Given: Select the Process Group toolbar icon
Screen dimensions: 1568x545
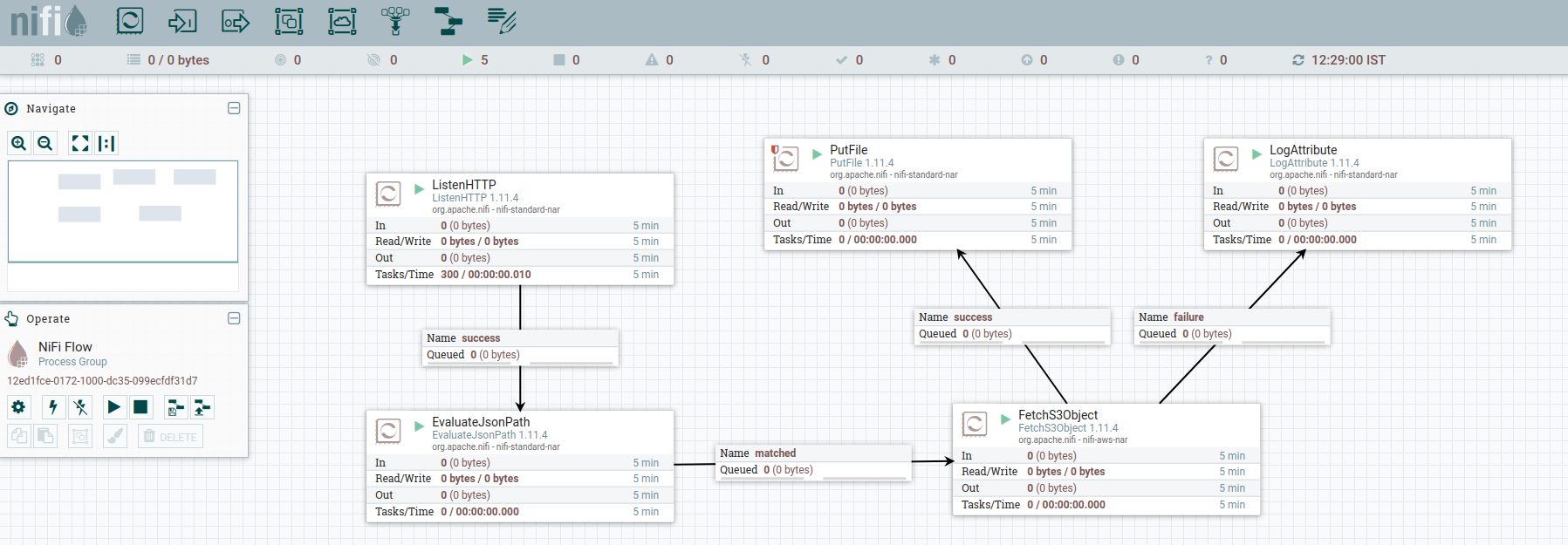Looking at the screenshot, I should pyautogui.click(x=289, y=21).
